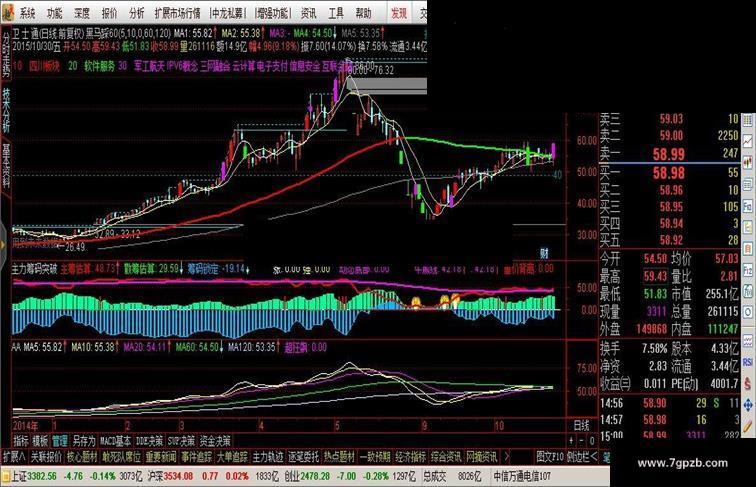
Task: Click the candlestick chart icon in right toolbar
Action: click(x=748, y=162)
